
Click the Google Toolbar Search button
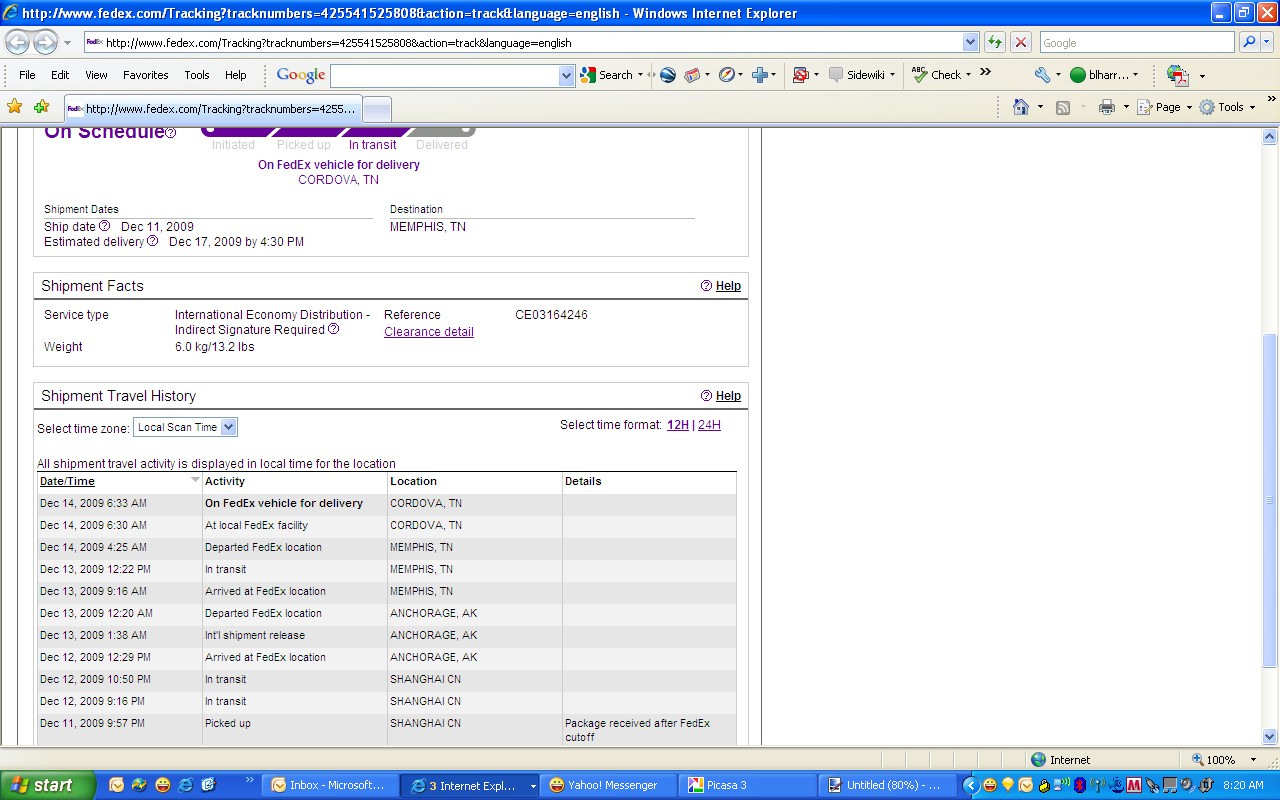click(612, 75)
